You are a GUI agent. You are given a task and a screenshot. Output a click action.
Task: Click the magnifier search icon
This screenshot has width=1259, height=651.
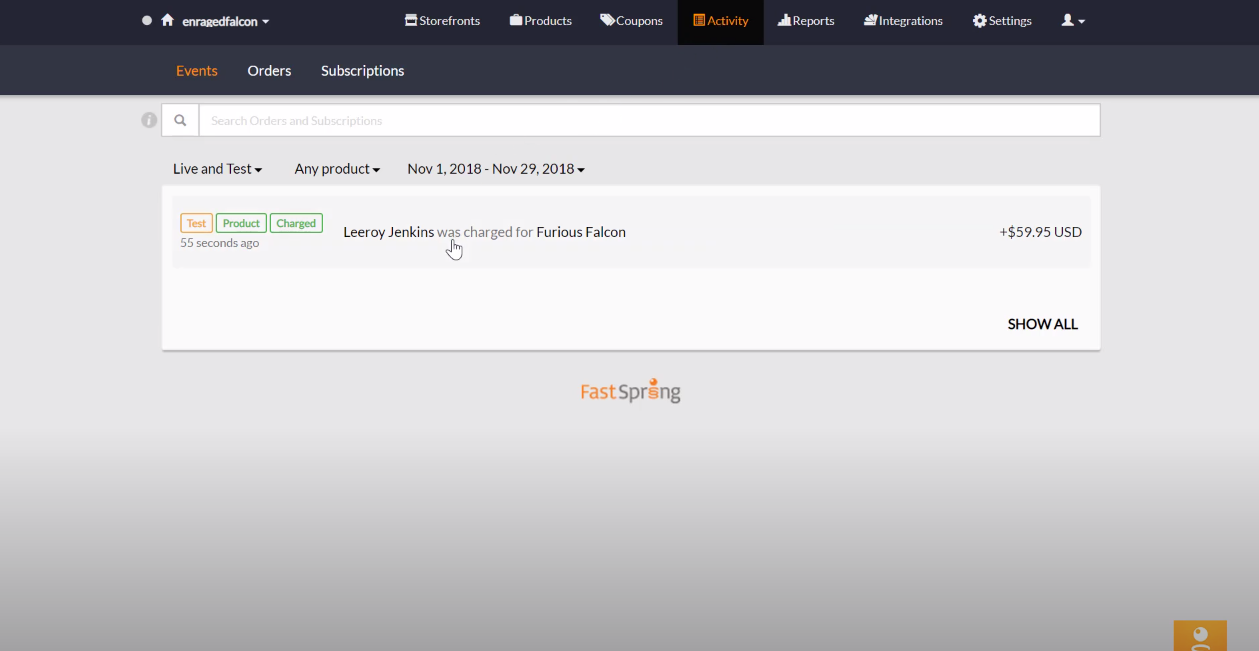tap(181, 120)
